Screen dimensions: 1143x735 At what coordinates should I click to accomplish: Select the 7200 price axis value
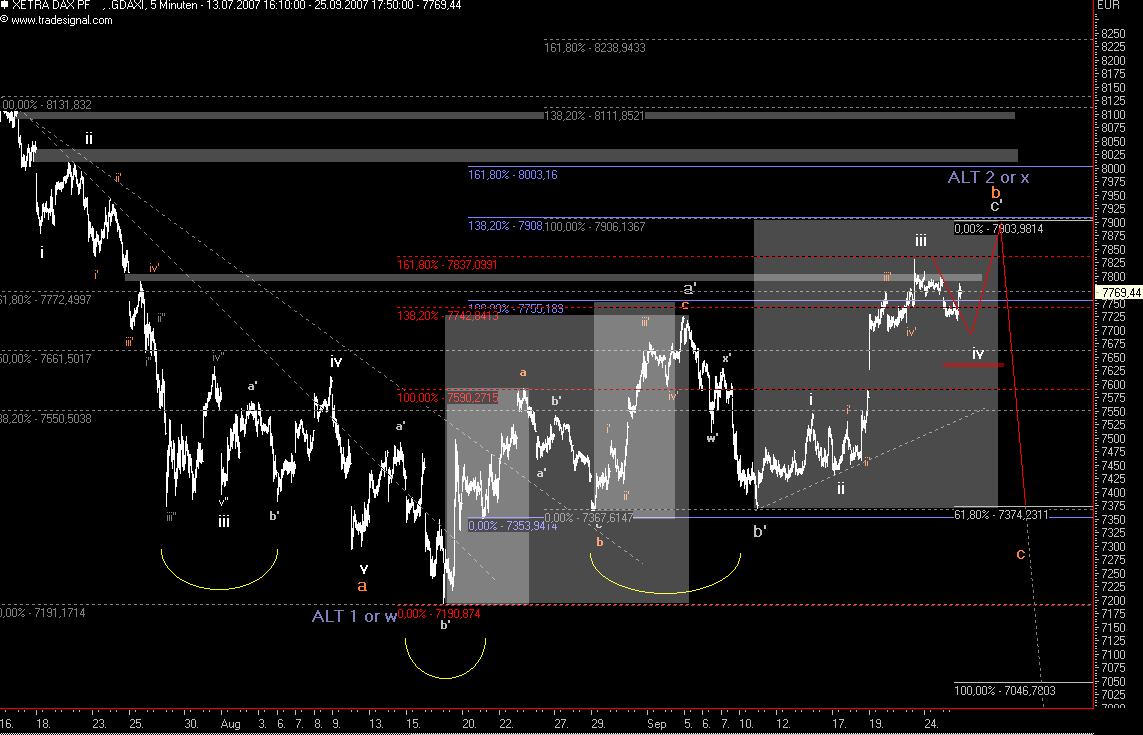[1112, 601]
